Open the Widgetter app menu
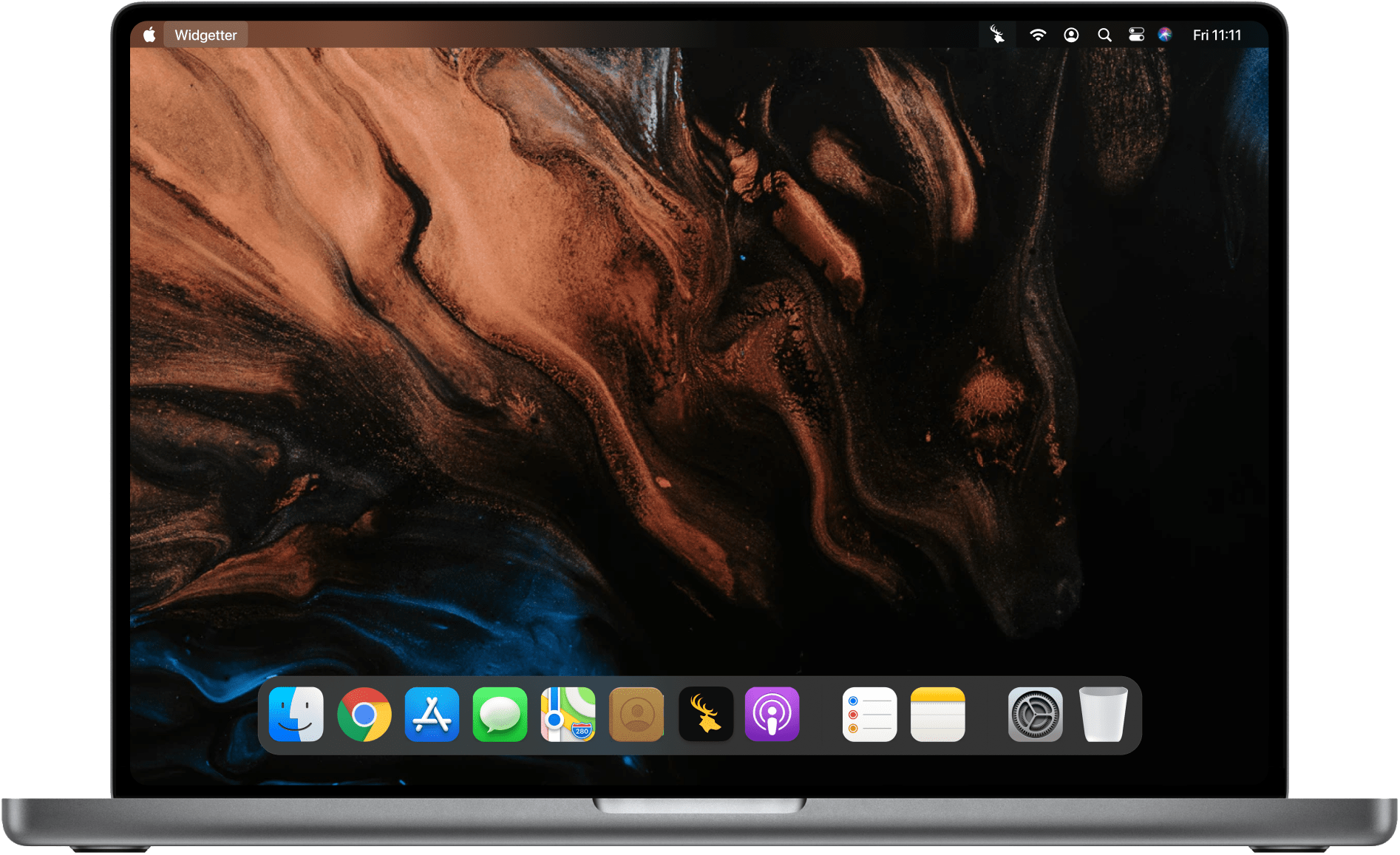The height and width of the screenshot is (855, 1400). (x=205, y=35)
